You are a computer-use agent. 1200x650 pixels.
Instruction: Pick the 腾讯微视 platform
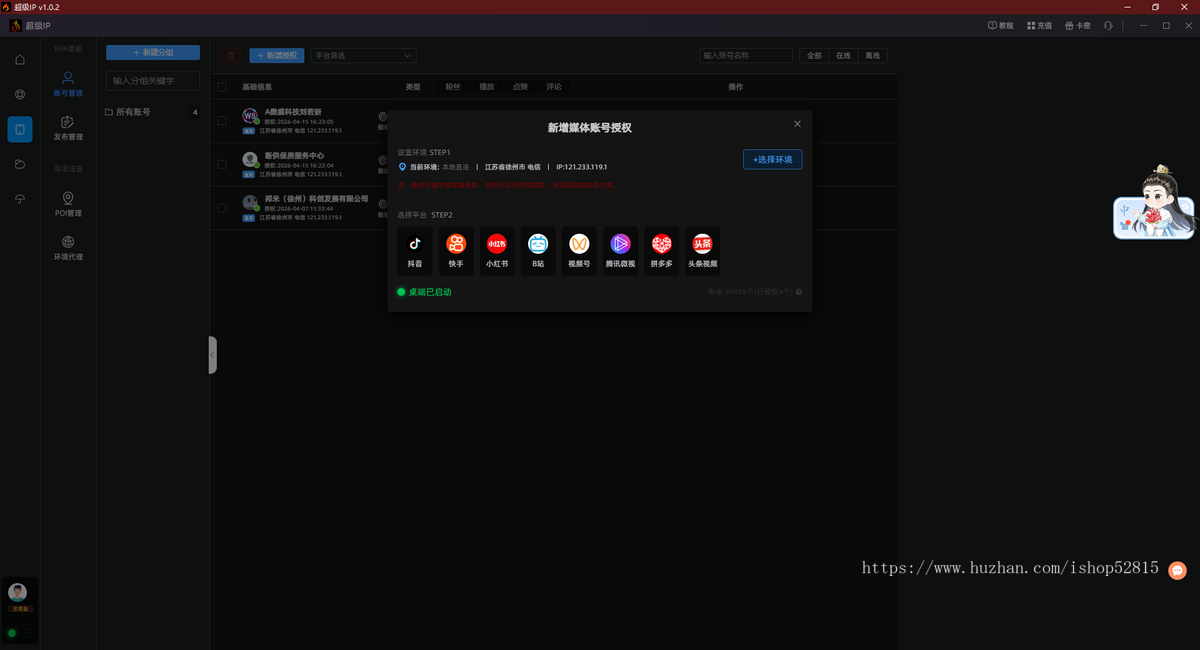(620, 250)
